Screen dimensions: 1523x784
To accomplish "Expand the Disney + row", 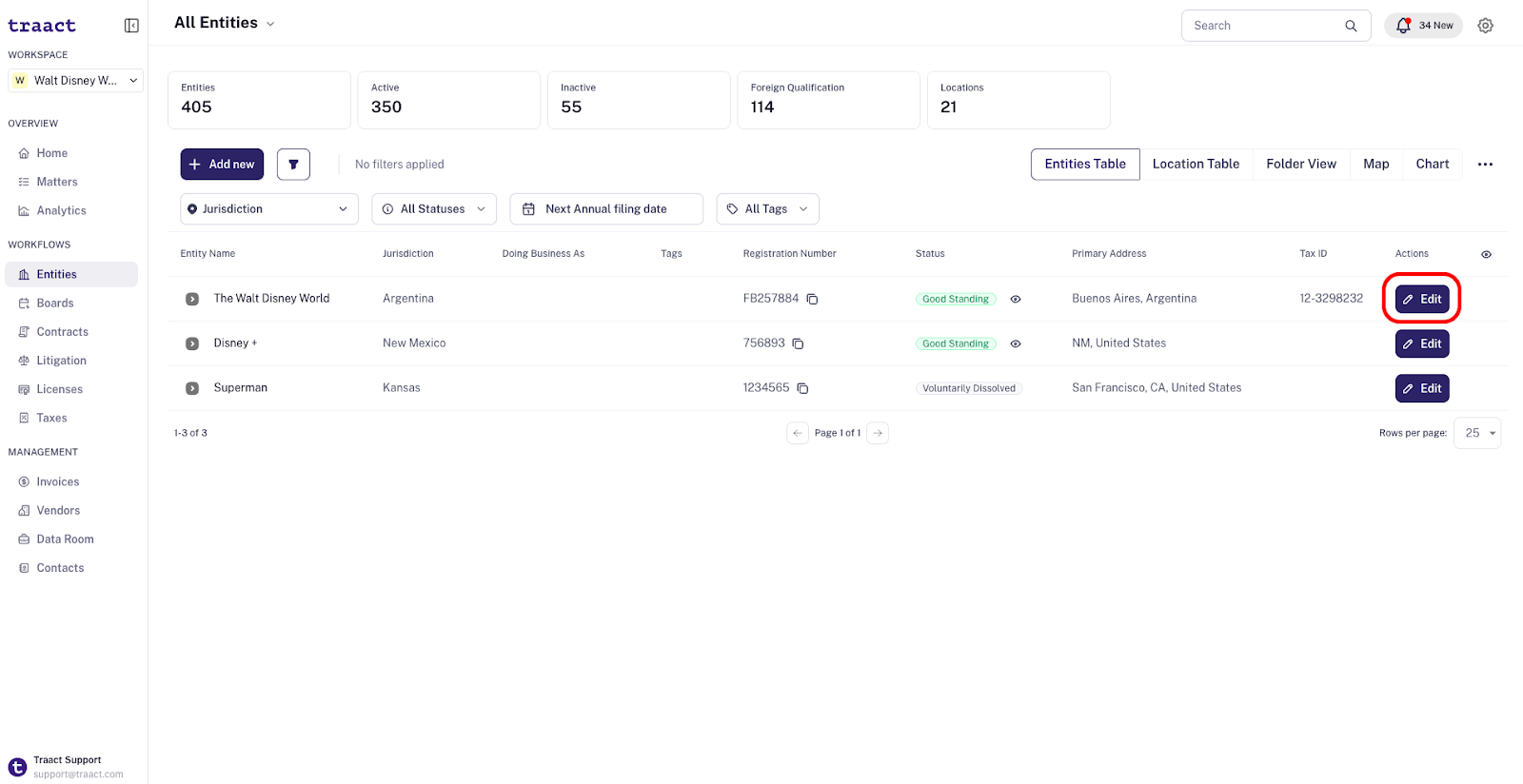I will click(x=192, y=343).
